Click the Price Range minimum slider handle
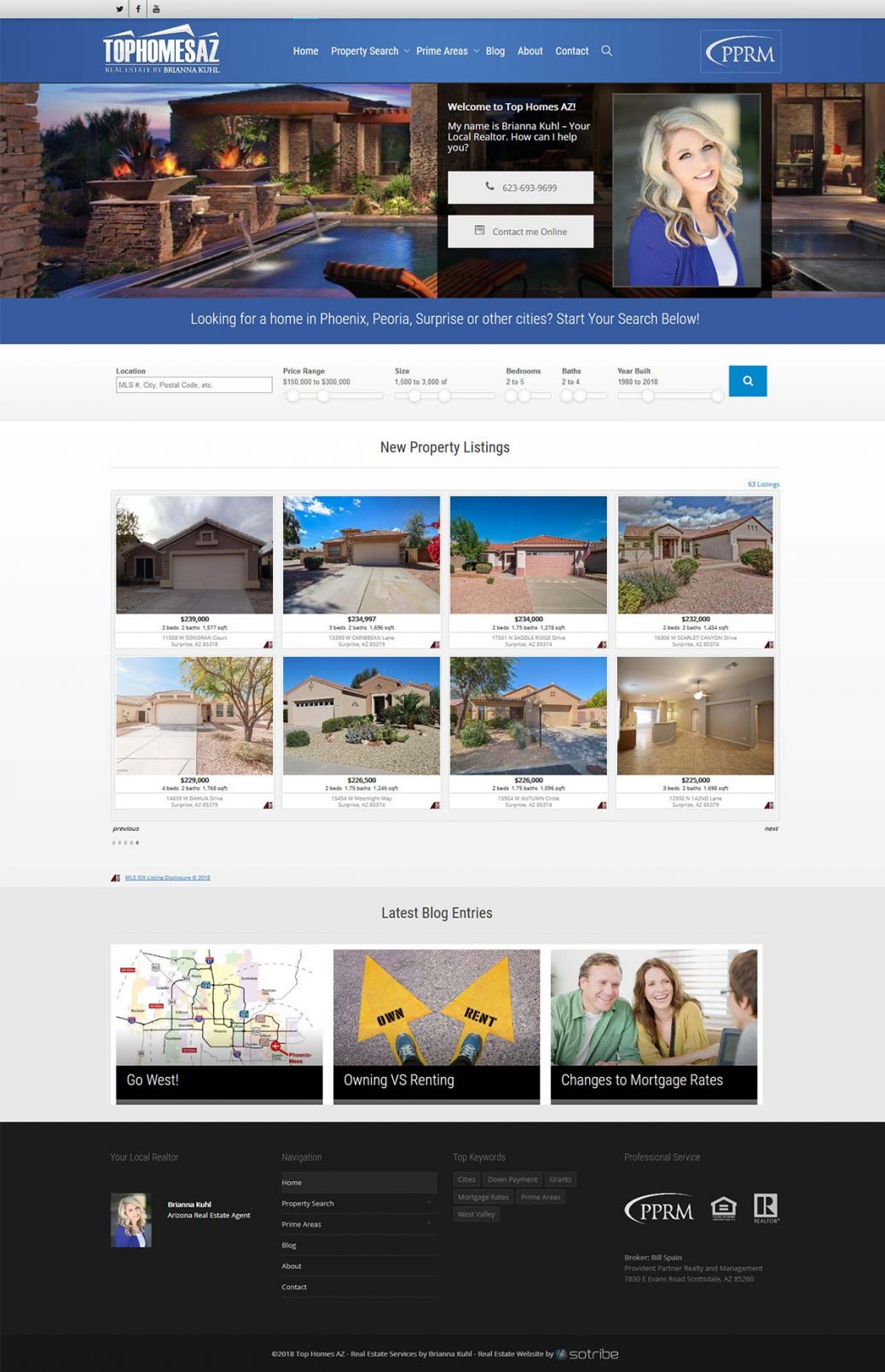Image resolution: width=885 pixels, height=1372 pixels. point(292,395)
